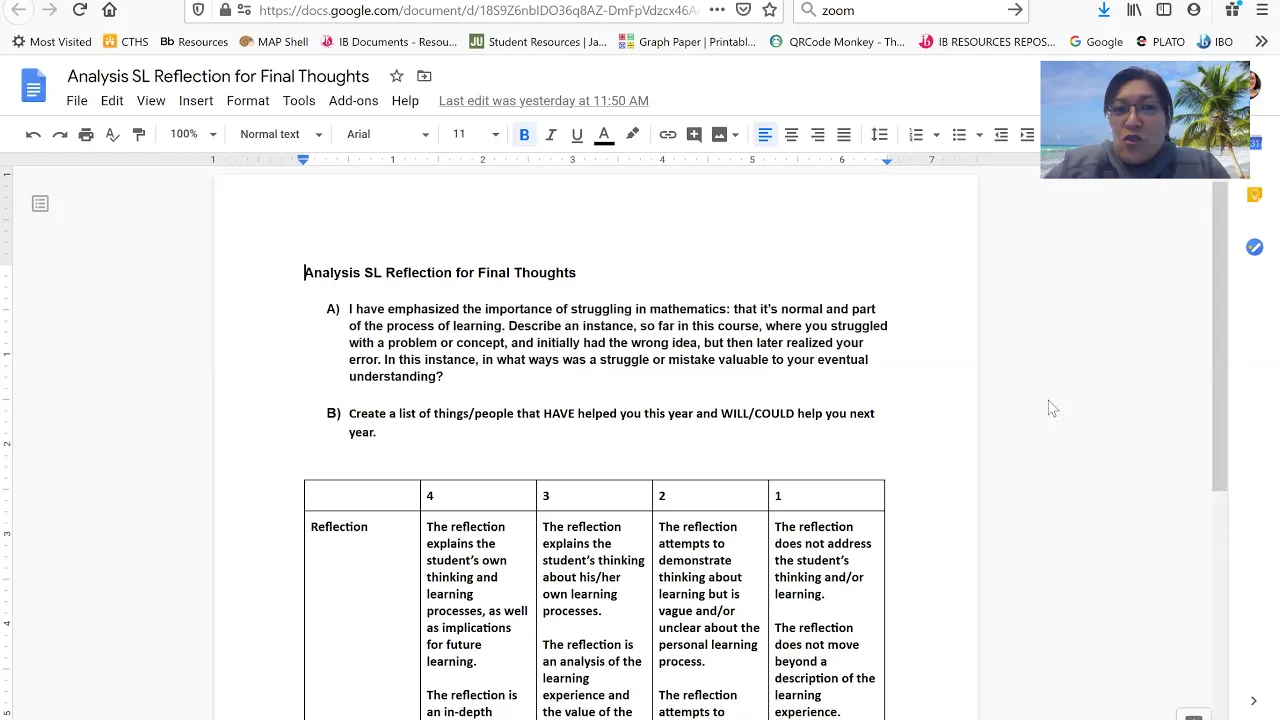Image resolution: width=1280 pixels, height=720 pixels.
Task: Open the MAP Shell bookmark
Action: point(274,42)
